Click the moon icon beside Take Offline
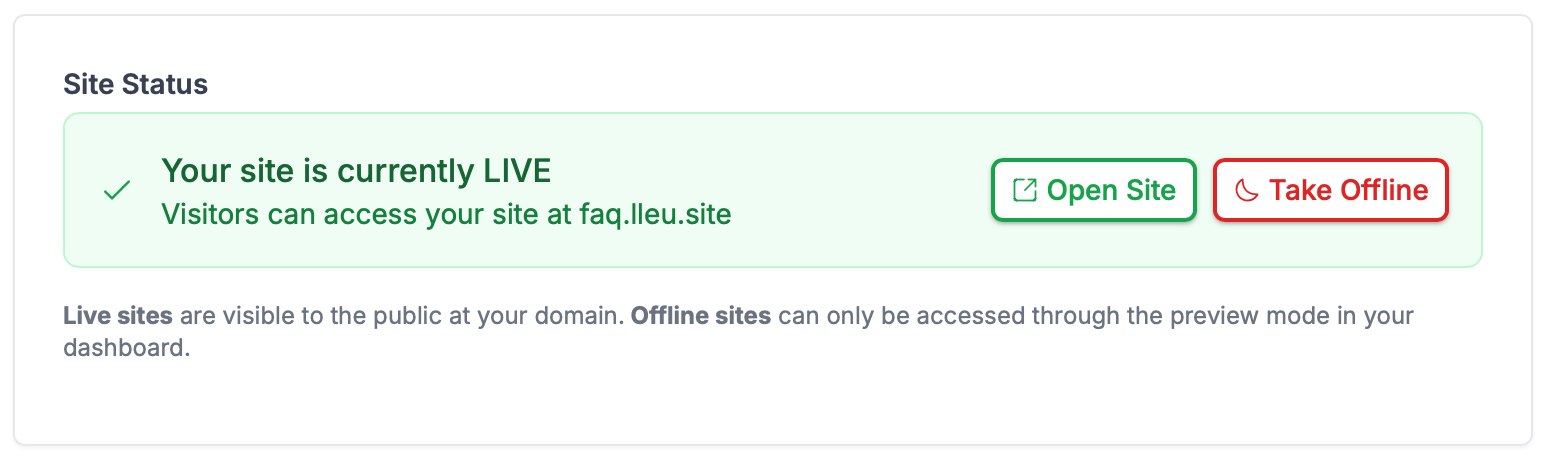The height and width of the screenshot is (462, 1548). pos(1246,190)
